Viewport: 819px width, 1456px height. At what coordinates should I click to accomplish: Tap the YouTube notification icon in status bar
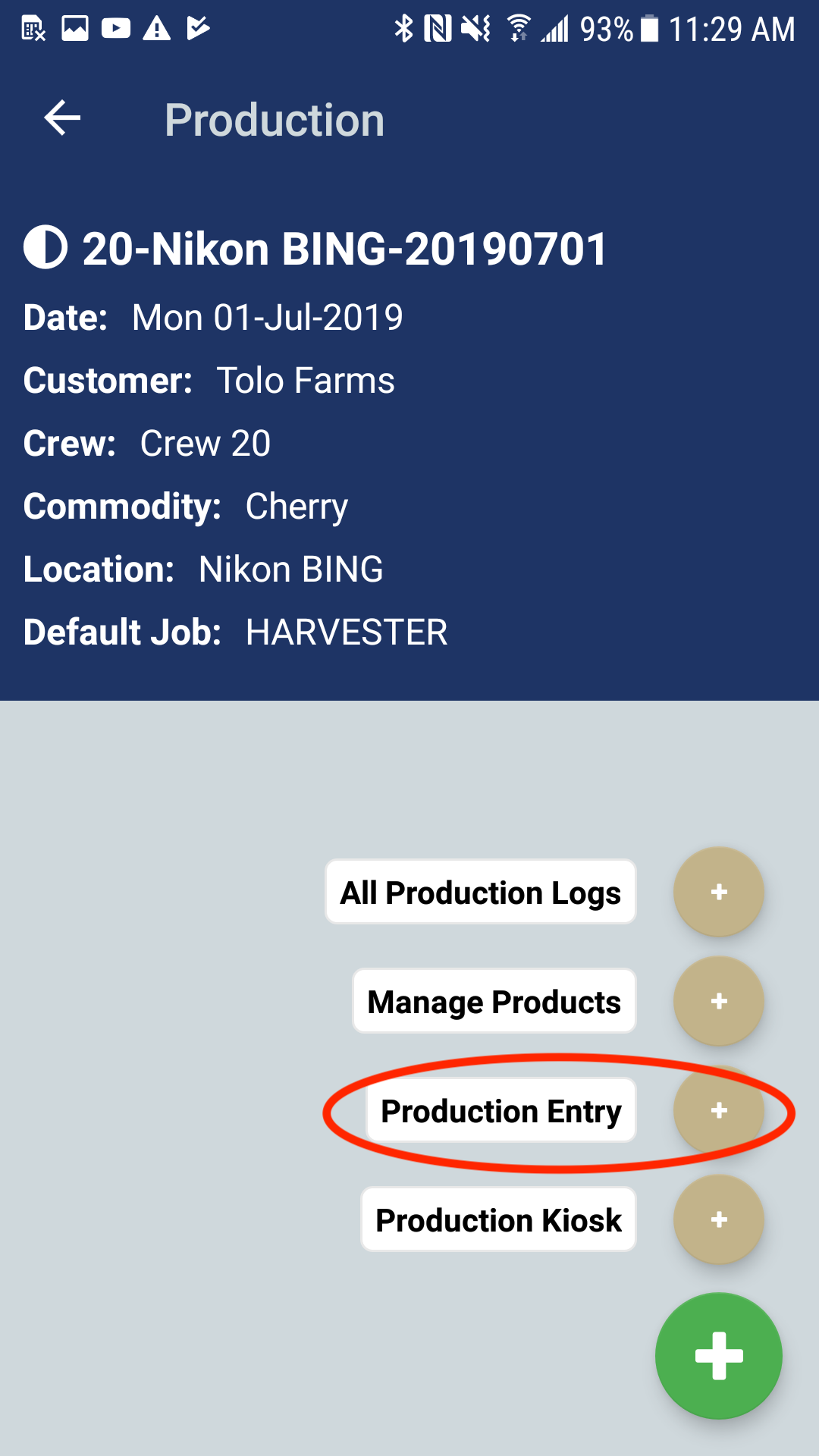[115, 29]
